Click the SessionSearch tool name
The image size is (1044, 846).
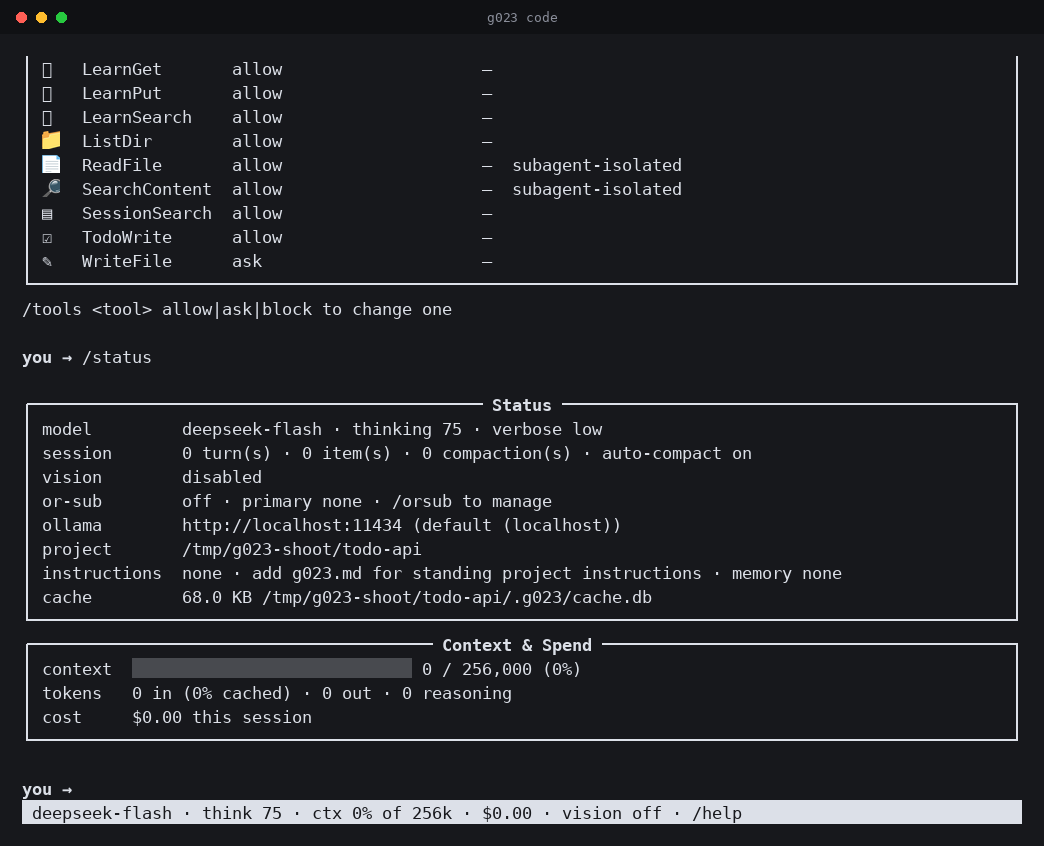pyautogui.click(x=146, y=213)
